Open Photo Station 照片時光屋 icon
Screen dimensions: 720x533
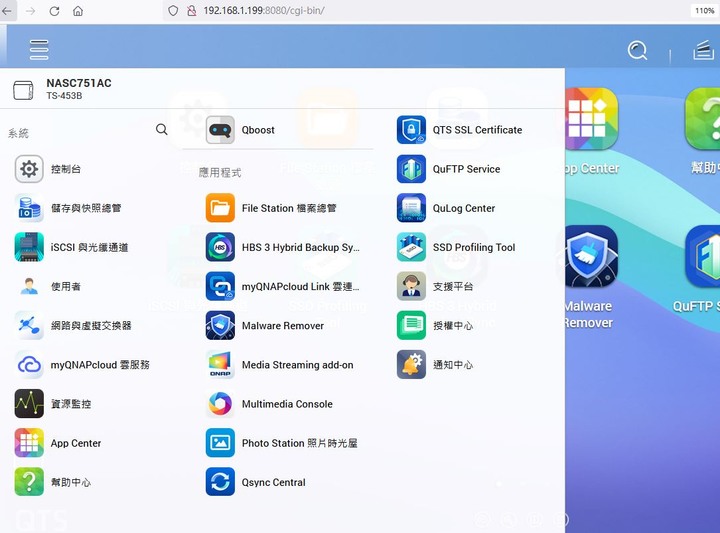click(220, 443)
